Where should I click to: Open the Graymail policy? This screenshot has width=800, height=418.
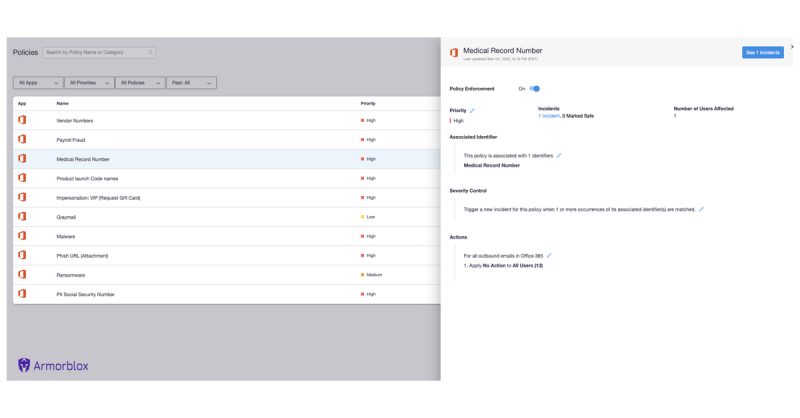(x=66, y=217)
